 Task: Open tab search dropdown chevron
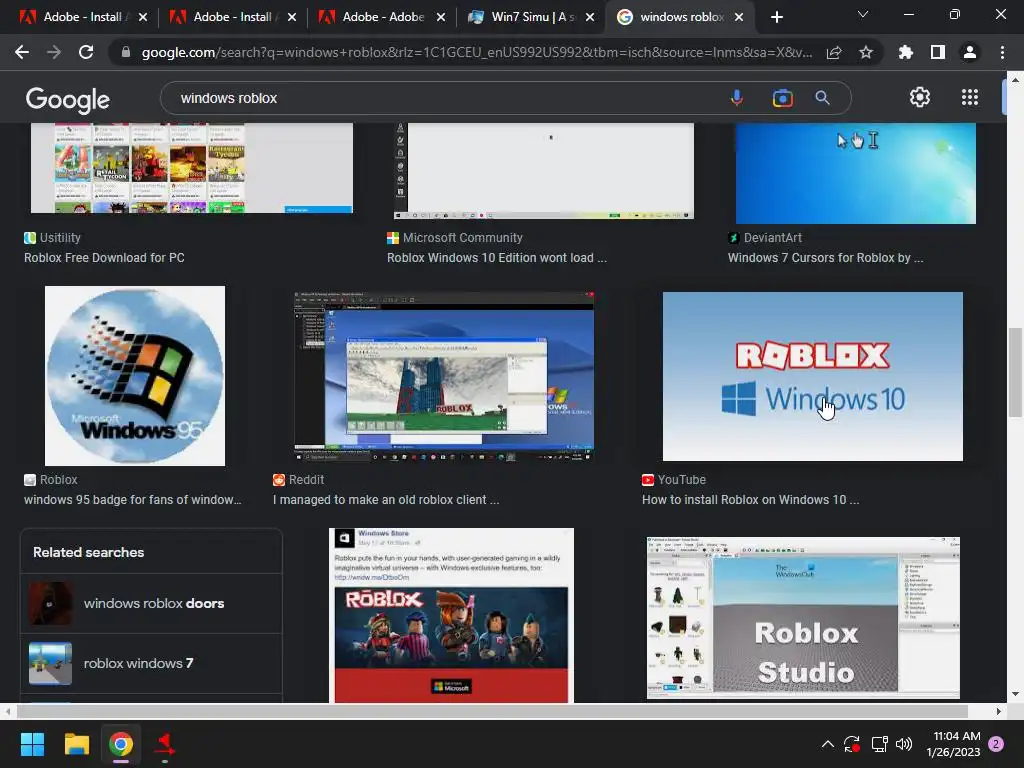[x=863, y=14]
